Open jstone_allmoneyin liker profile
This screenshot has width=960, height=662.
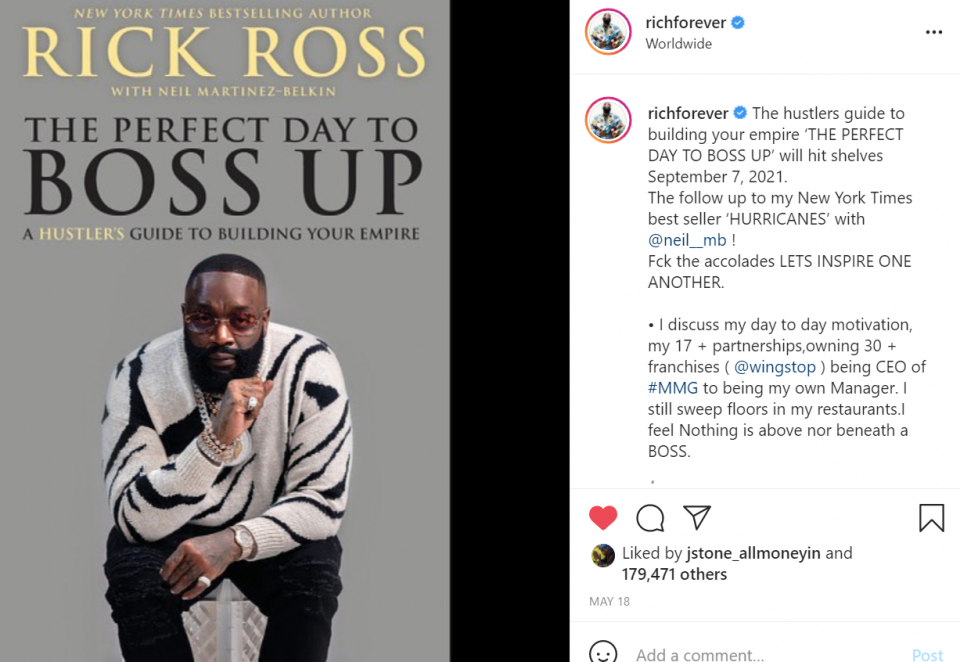[753, 553]
